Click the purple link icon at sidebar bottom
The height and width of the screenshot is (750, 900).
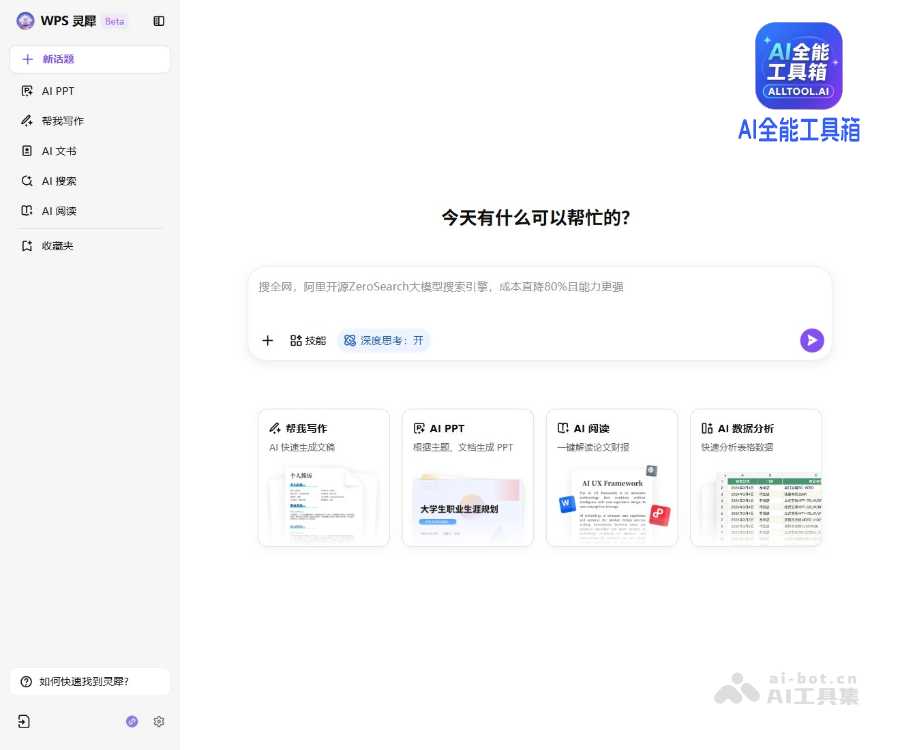132,721
